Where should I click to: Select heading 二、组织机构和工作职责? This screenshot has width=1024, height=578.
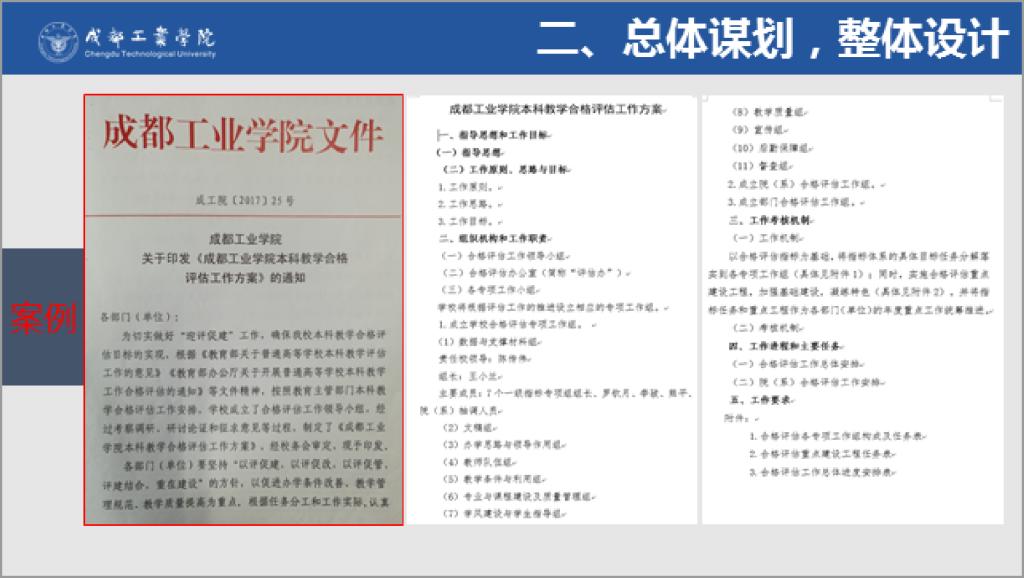[487, 239]
